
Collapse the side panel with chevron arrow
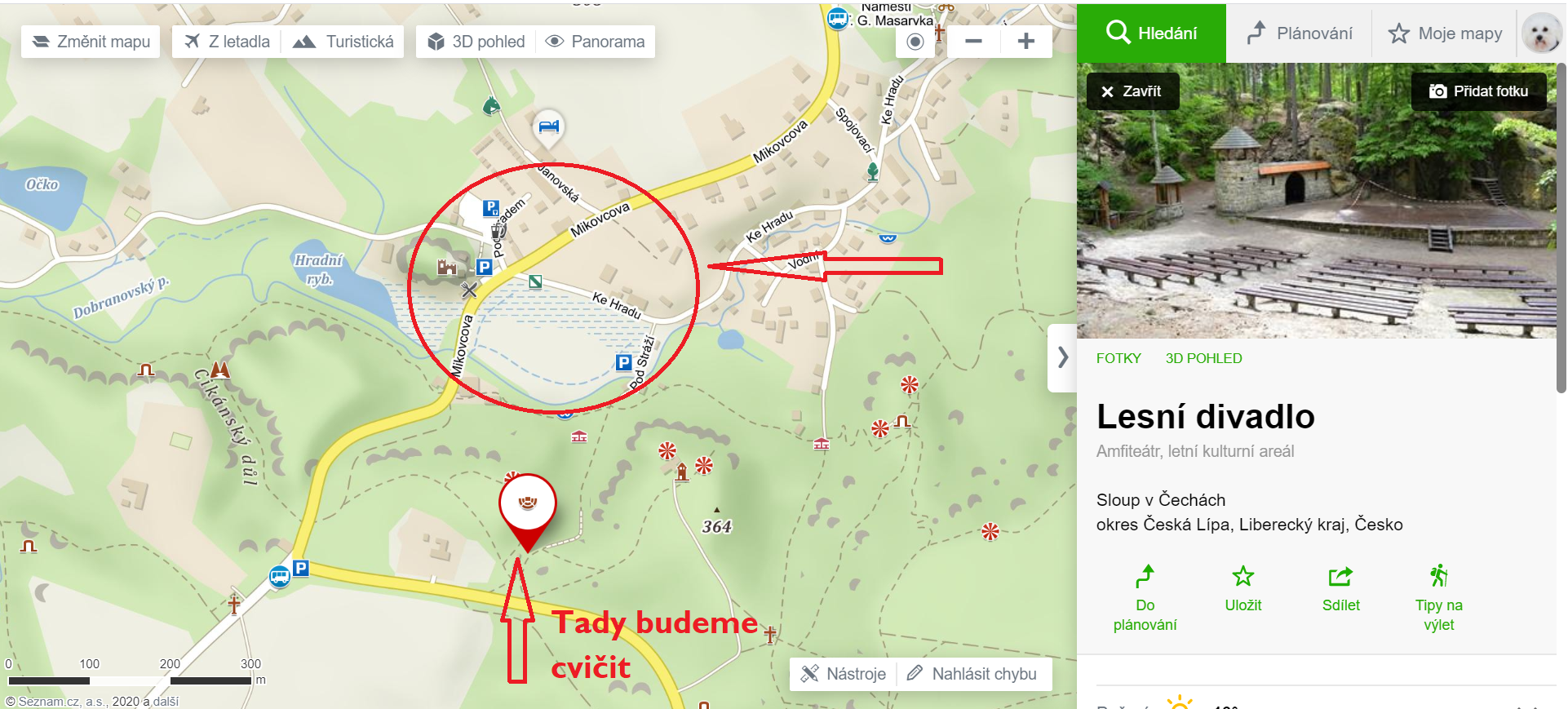[x=1062, y=357]
